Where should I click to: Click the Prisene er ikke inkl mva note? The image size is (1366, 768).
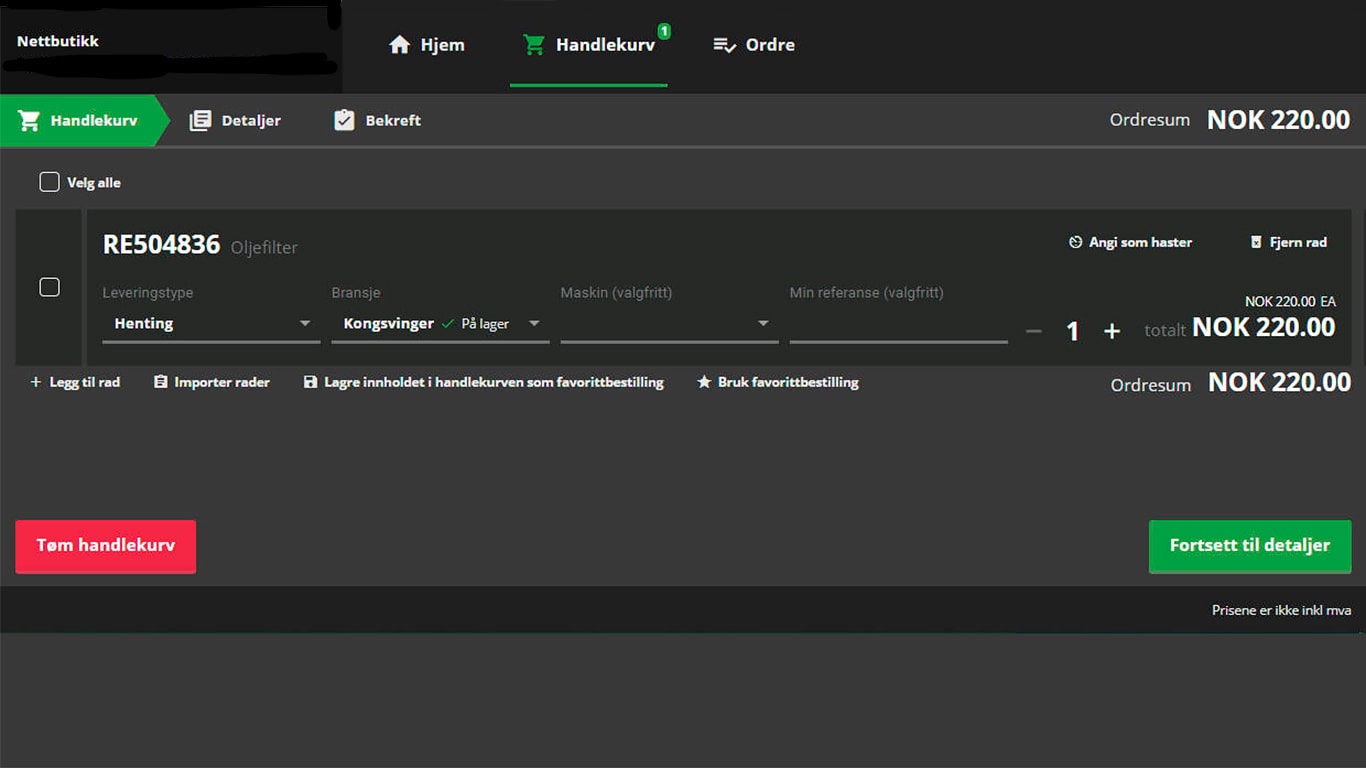click(x=1281, y=610)
